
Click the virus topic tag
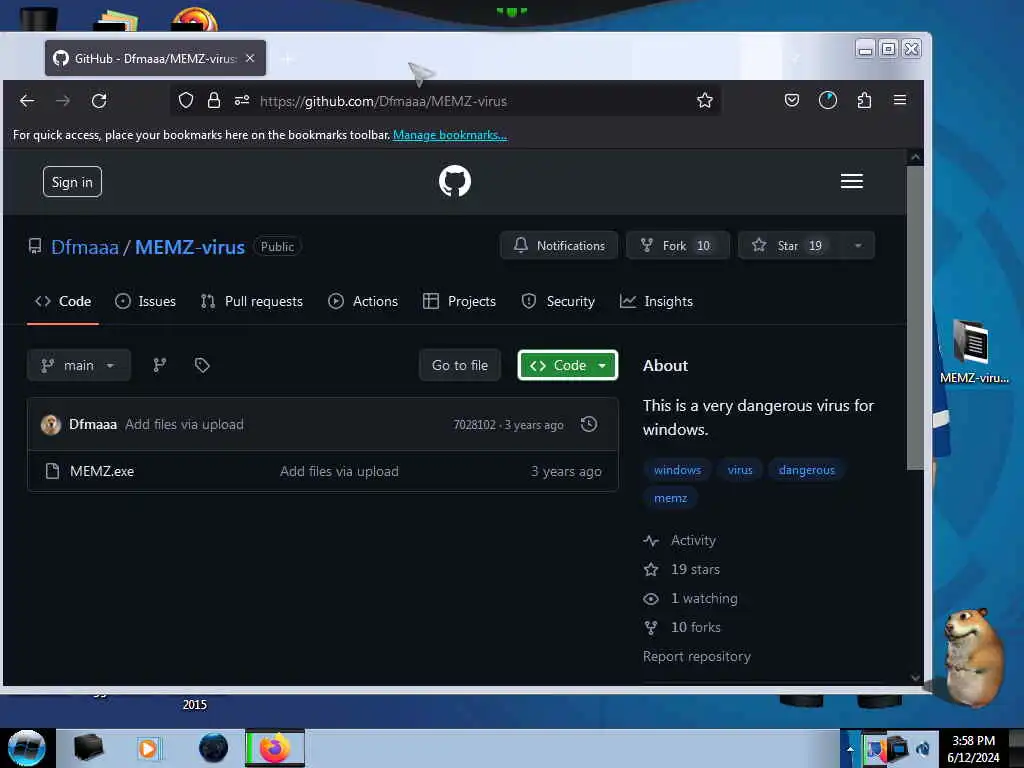tap(740, 470)
